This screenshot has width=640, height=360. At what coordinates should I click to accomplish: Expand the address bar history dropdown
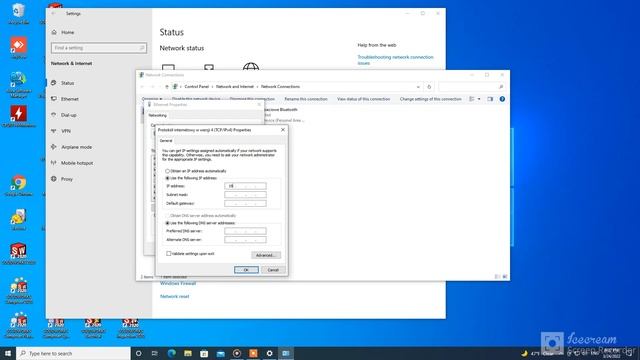(x=418, y=87)
